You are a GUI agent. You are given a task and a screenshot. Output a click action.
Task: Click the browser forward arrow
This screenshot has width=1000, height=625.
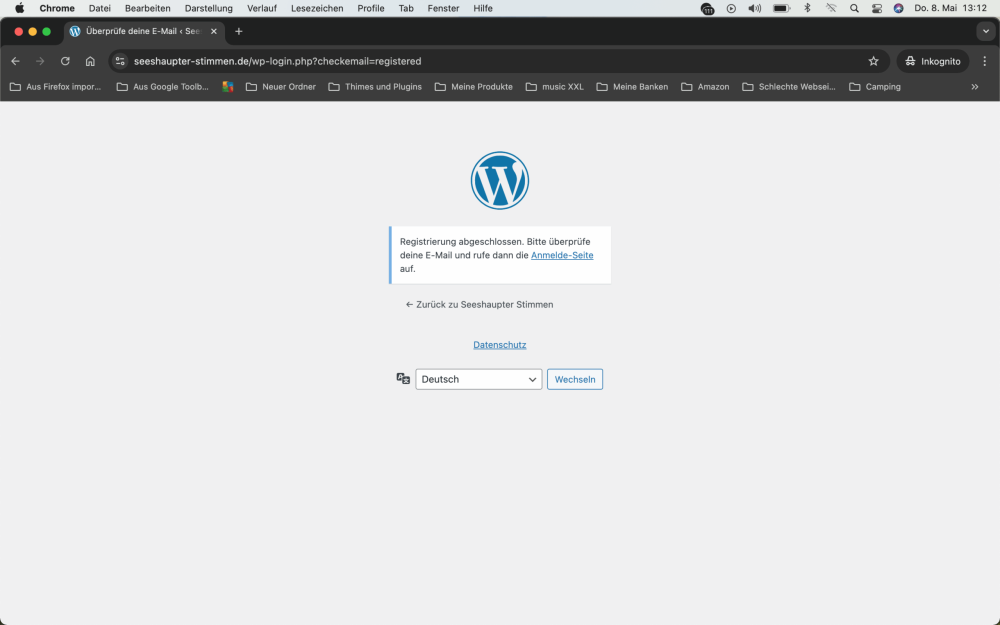click(40, 61)
